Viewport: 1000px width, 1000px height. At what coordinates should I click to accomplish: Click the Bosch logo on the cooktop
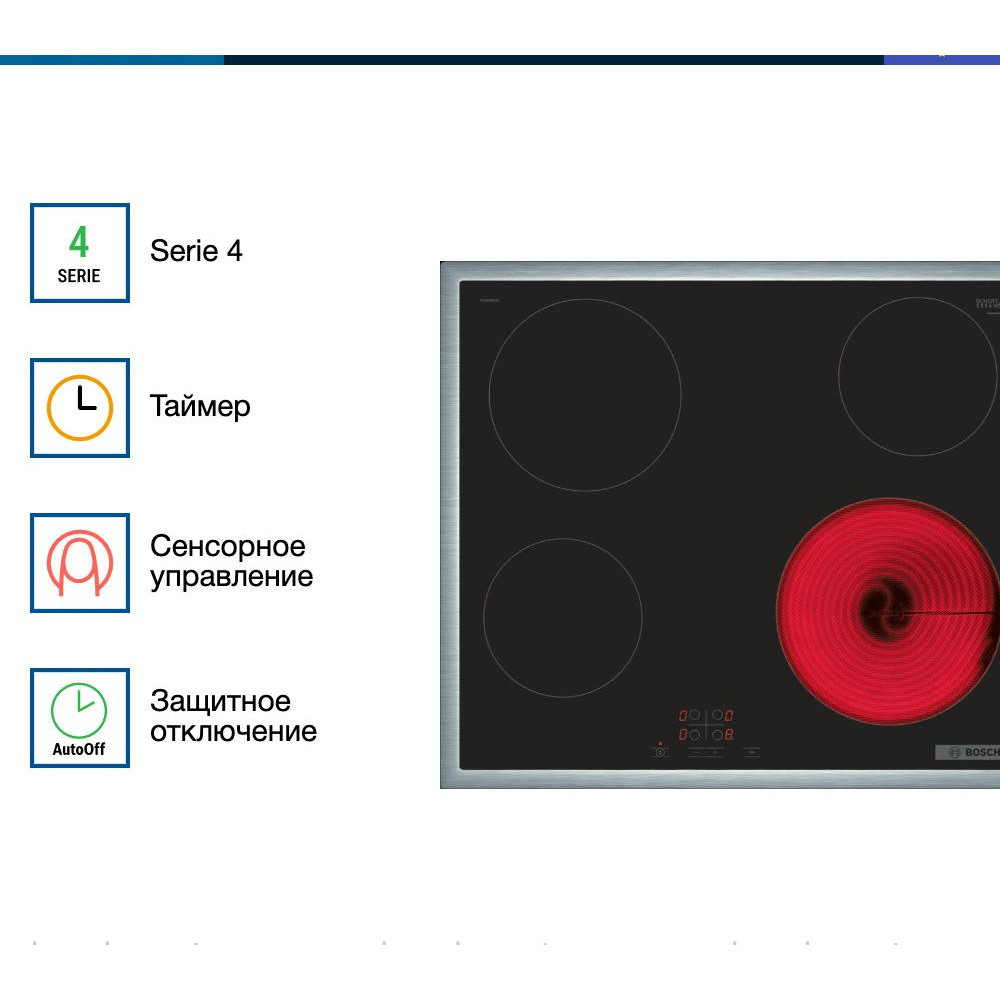pyautogui.click(x=968, y=753)
